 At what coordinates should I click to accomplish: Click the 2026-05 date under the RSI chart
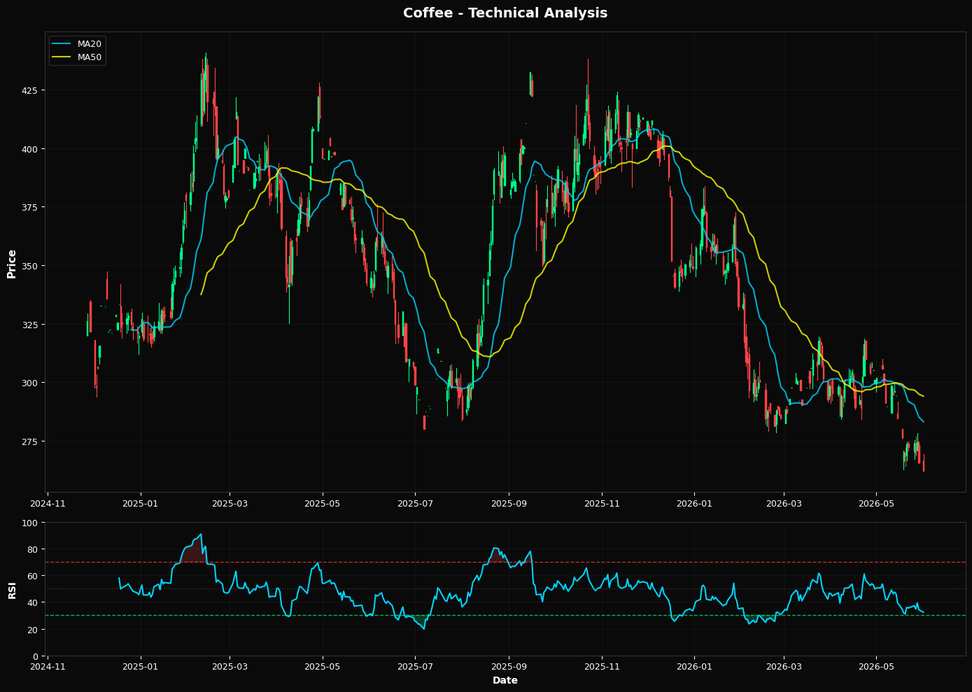tap(877, 667)
